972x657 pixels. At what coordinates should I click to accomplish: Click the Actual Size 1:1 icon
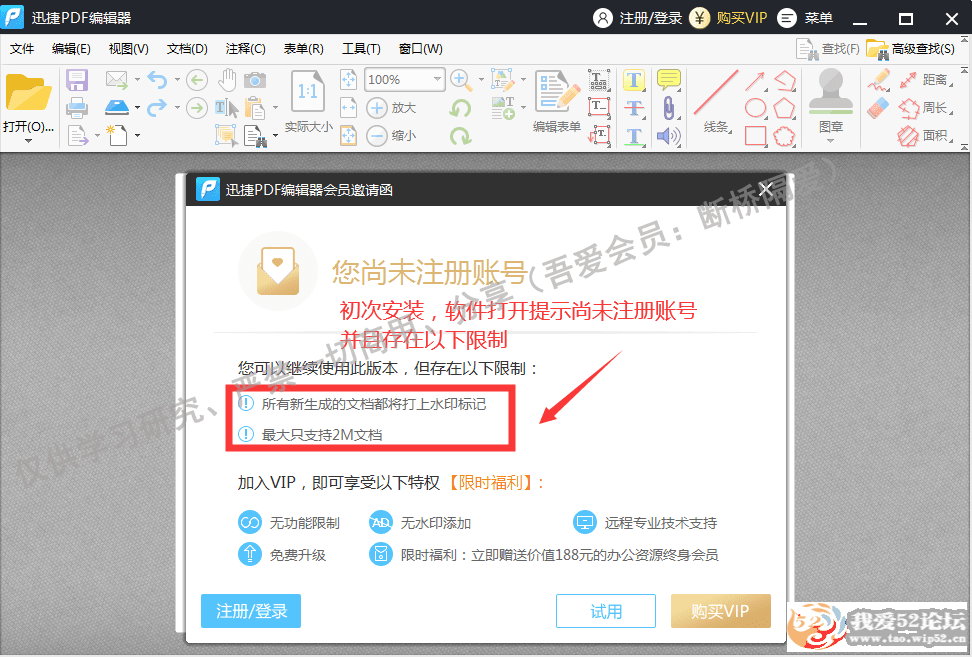pyautogui.click(x=308, y=93)
